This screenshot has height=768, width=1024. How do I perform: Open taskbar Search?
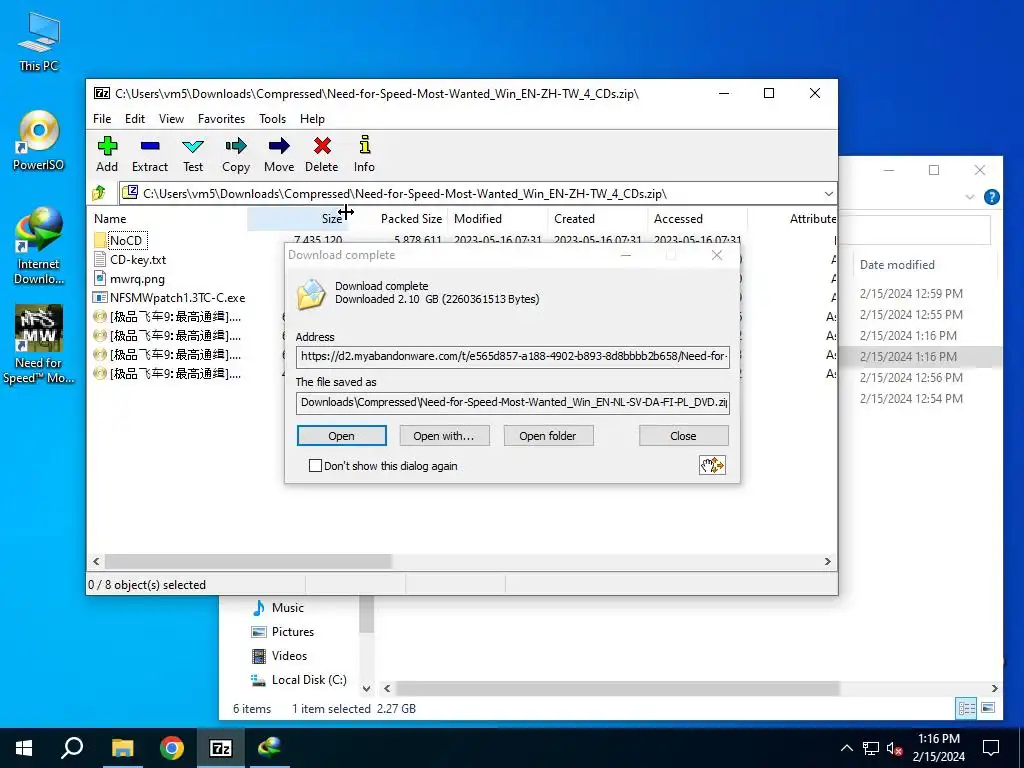point(72,748)
